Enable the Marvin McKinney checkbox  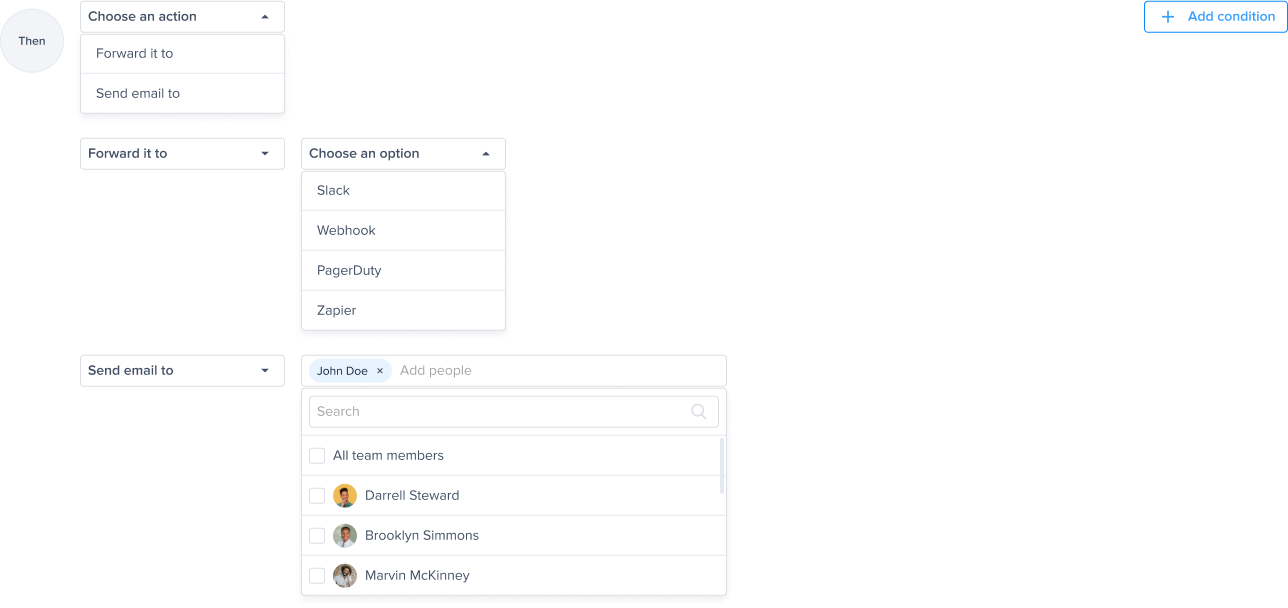(317, 576)
